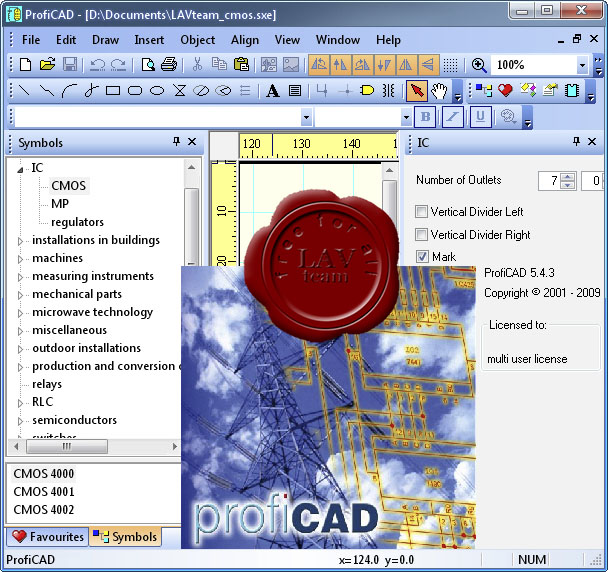This screenshot has width=608, height=572.
Task: Expand measuring instruments tree node
Action: click(20, 277)
